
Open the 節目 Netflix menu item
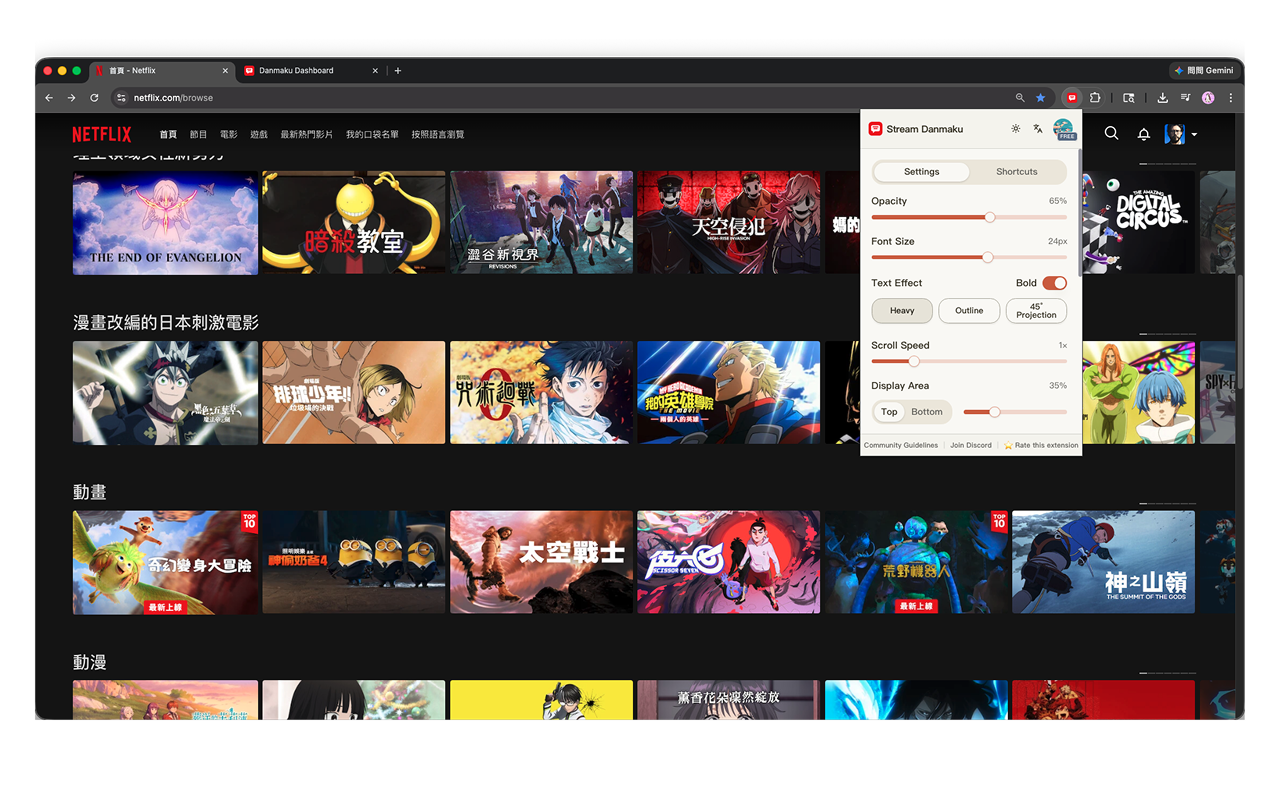pyautogui.click(x=198, y=134)
